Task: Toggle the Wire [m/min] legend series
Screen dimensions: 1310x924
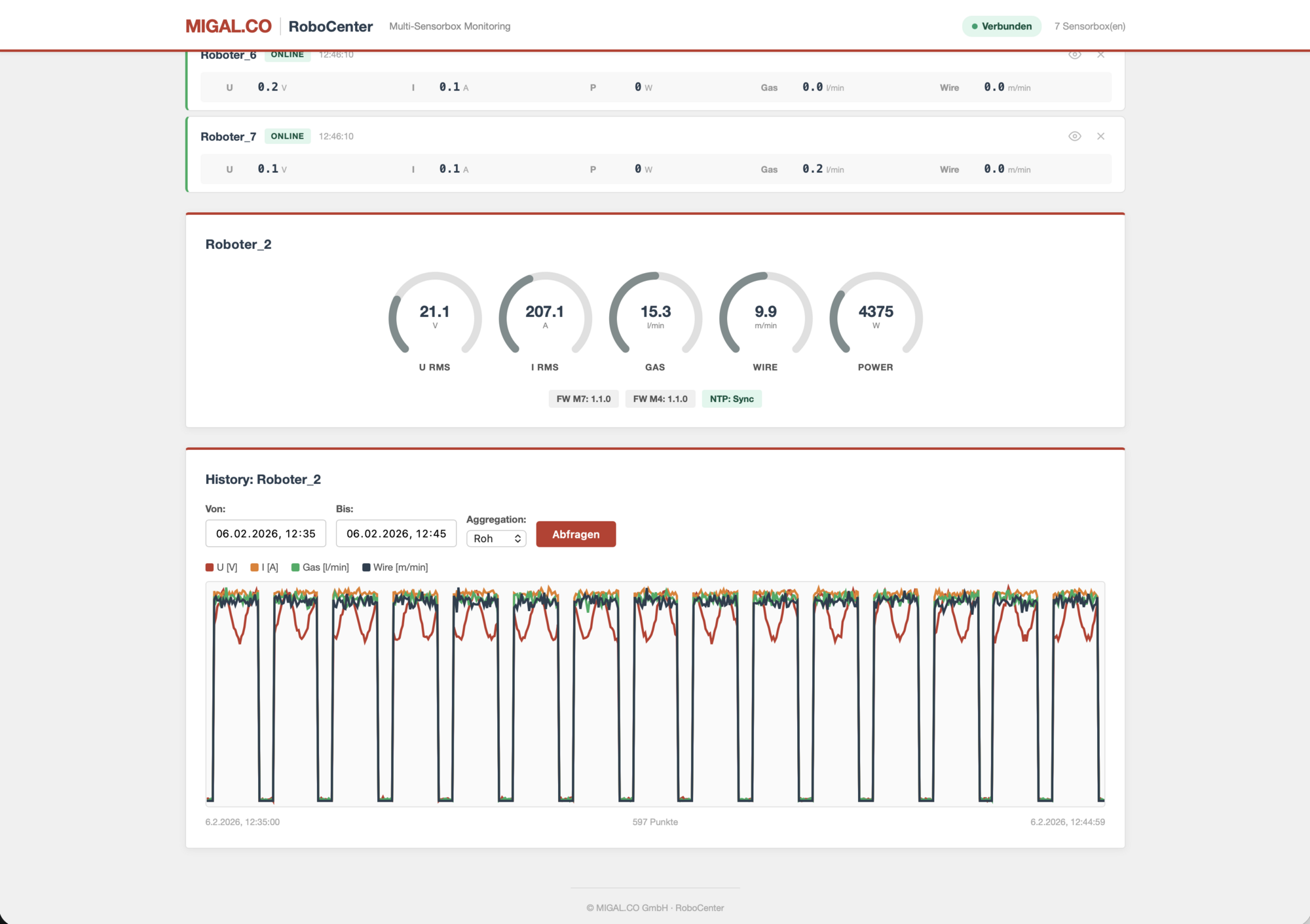Action: pyautogui.click(x=395, y=567)
